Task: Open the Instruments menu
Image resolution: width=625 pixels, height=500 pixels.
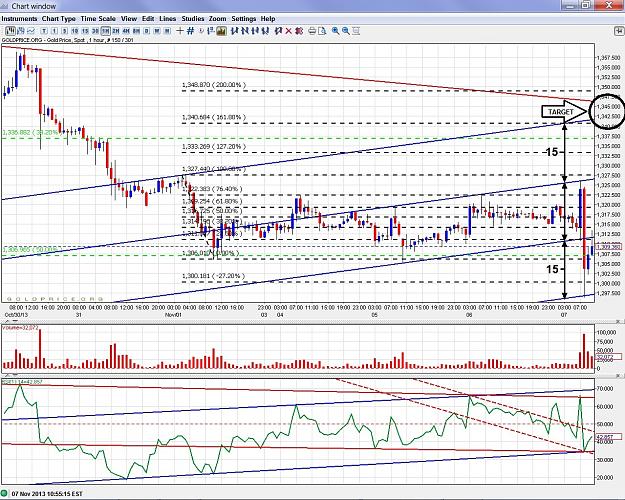Action: pyautogui.click(x=19, y=19)
